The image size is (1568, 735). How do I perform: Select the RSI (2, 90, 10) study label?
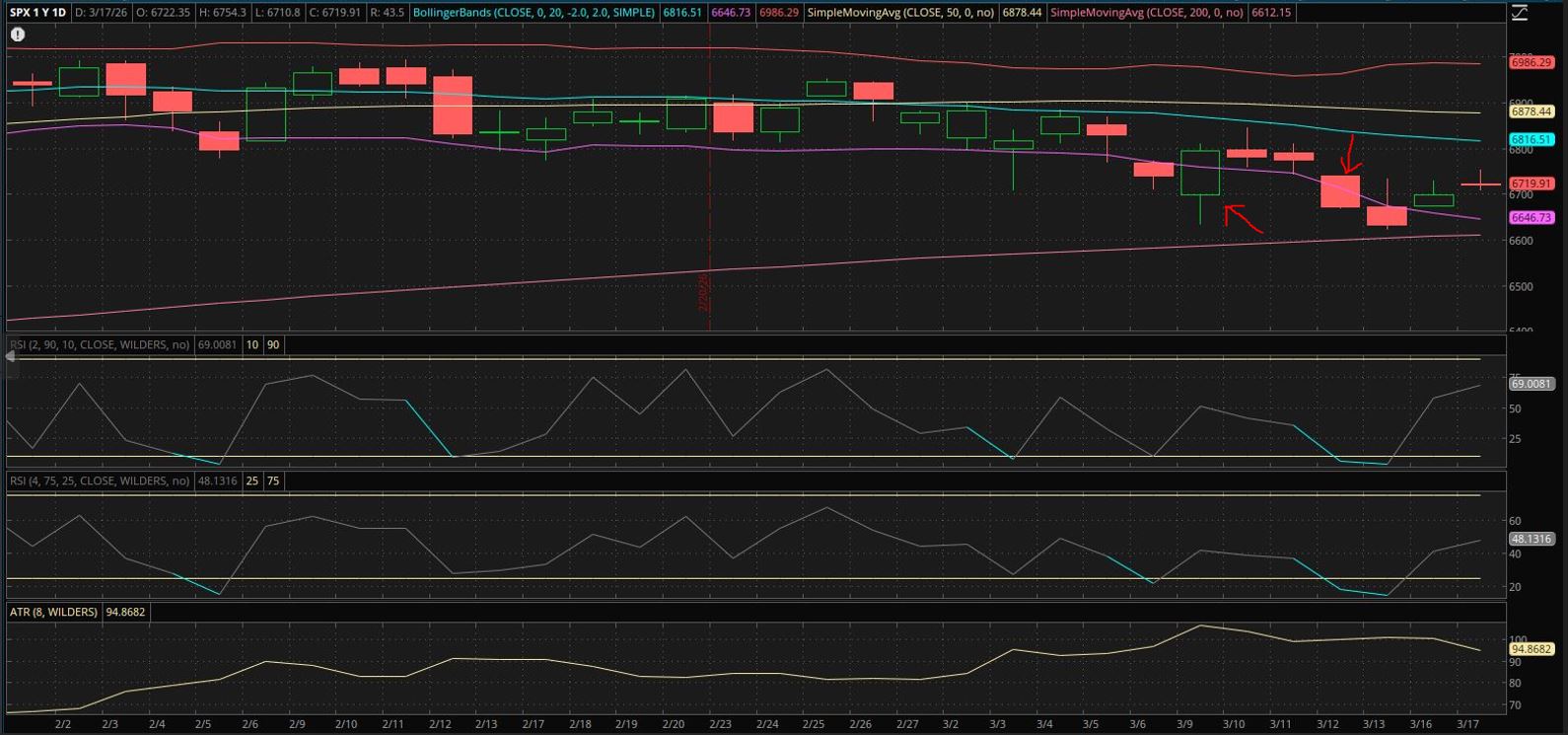(x=99, y=344)
